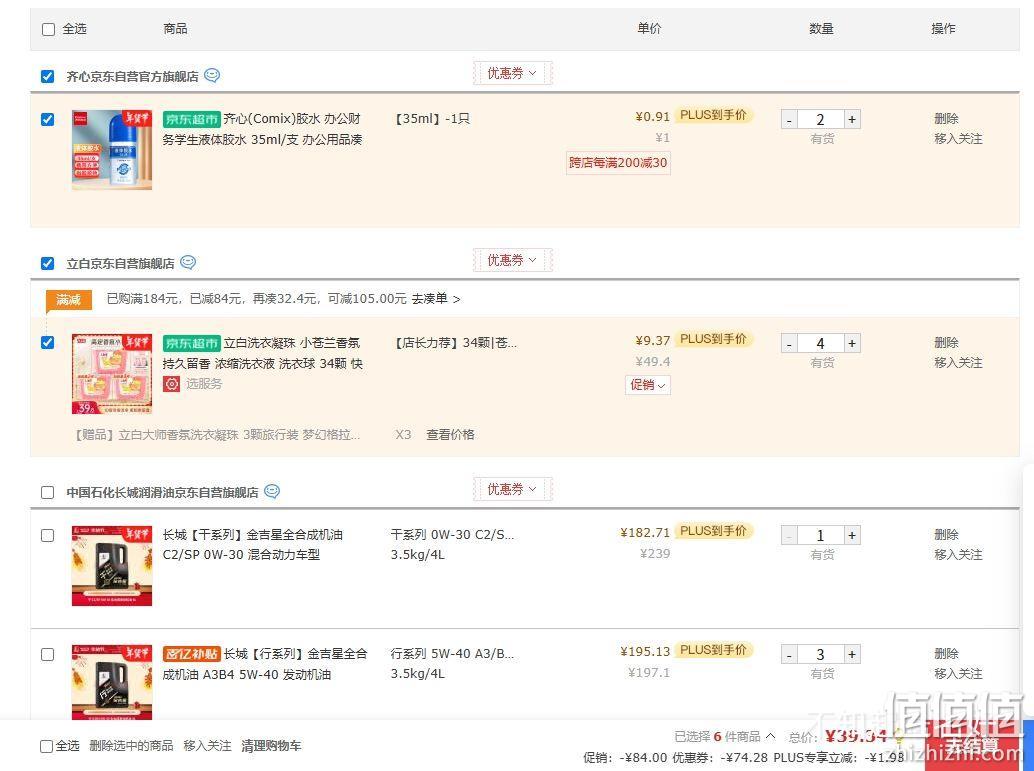This screenshot has width=1034, height=771.
Task: Open chat with 中国石化长城润滑油 store customer service
Action: [x=272, y=491]
